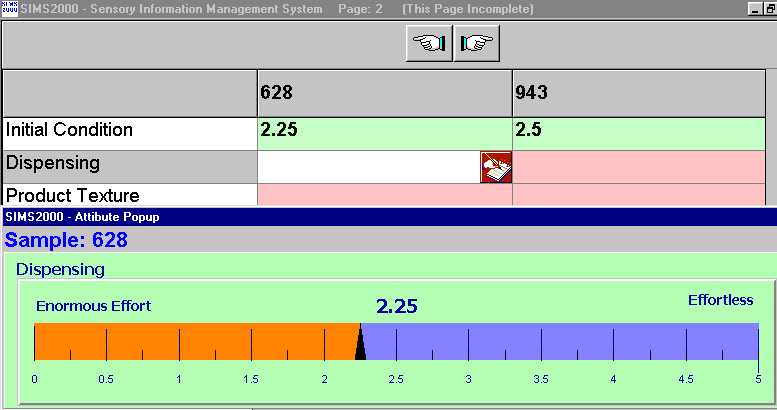777x410 pixels.
Task: Minimize the SIMS2000 window
Action: (x=754, y=9)
